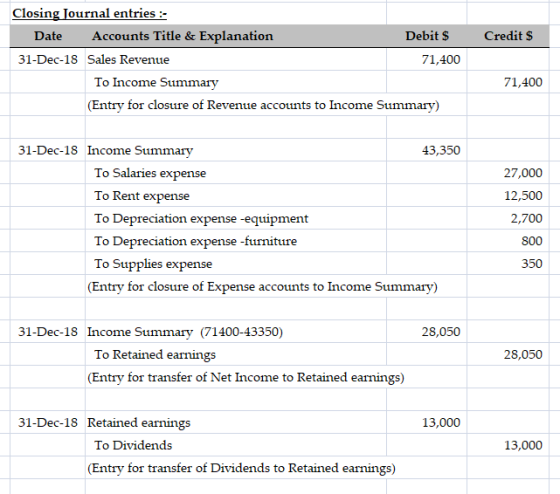Select the 'Debit $' column header
Image resolution: width=560 pixels, height=494 pixels.
tap(427, 36)
